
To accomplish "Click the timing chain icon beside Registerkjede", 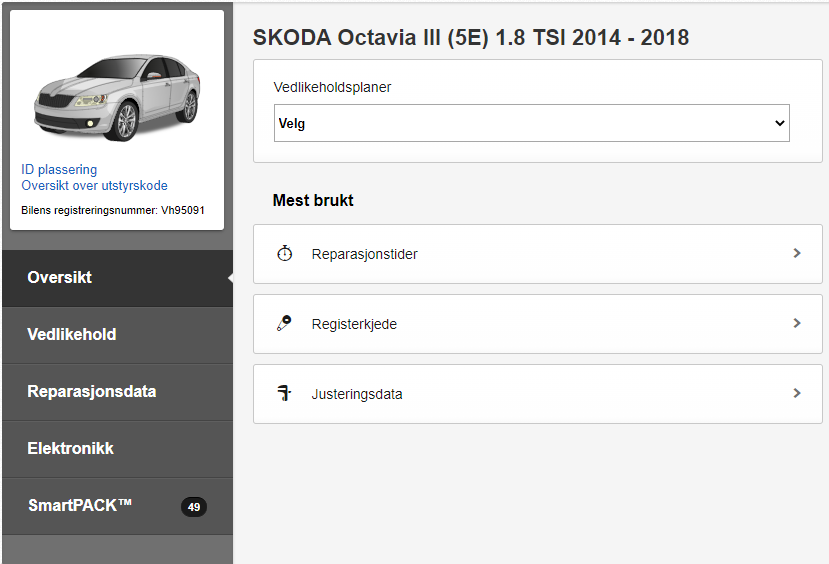I will click(x=284, y=323).
